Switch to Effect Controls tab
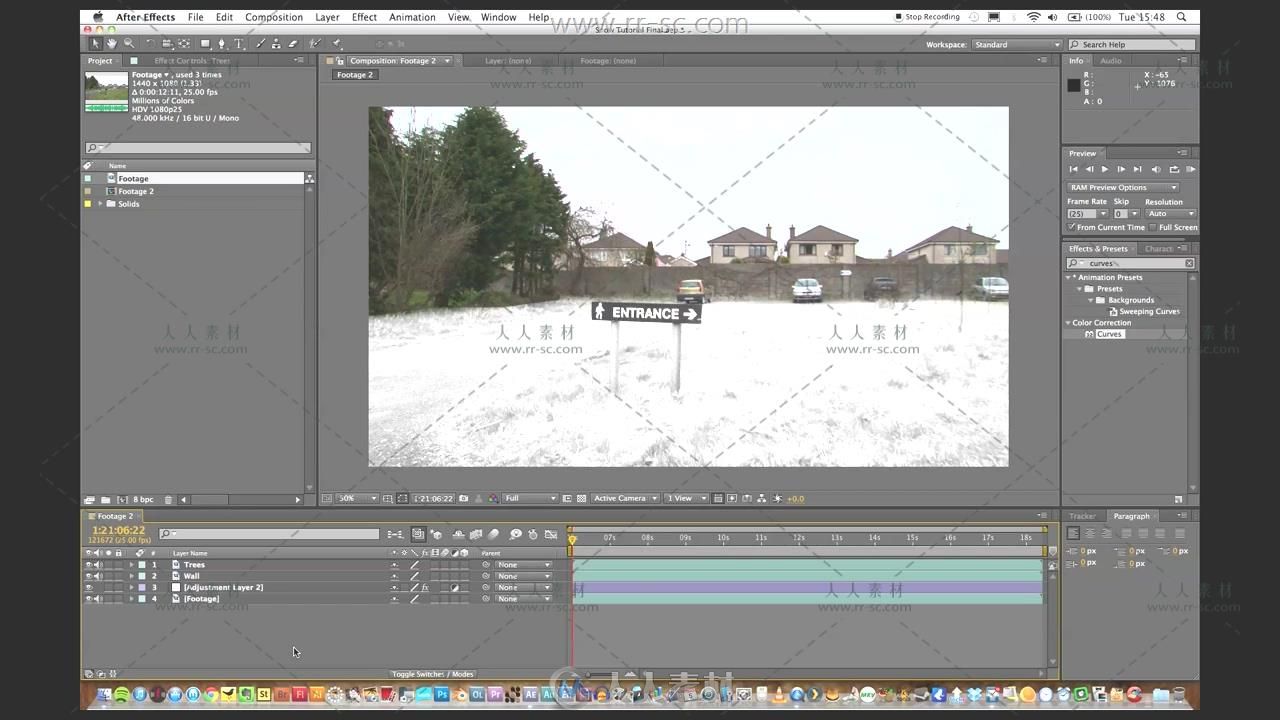The image size is (1280, 720). pyautogui.click(x=191, y=61)
